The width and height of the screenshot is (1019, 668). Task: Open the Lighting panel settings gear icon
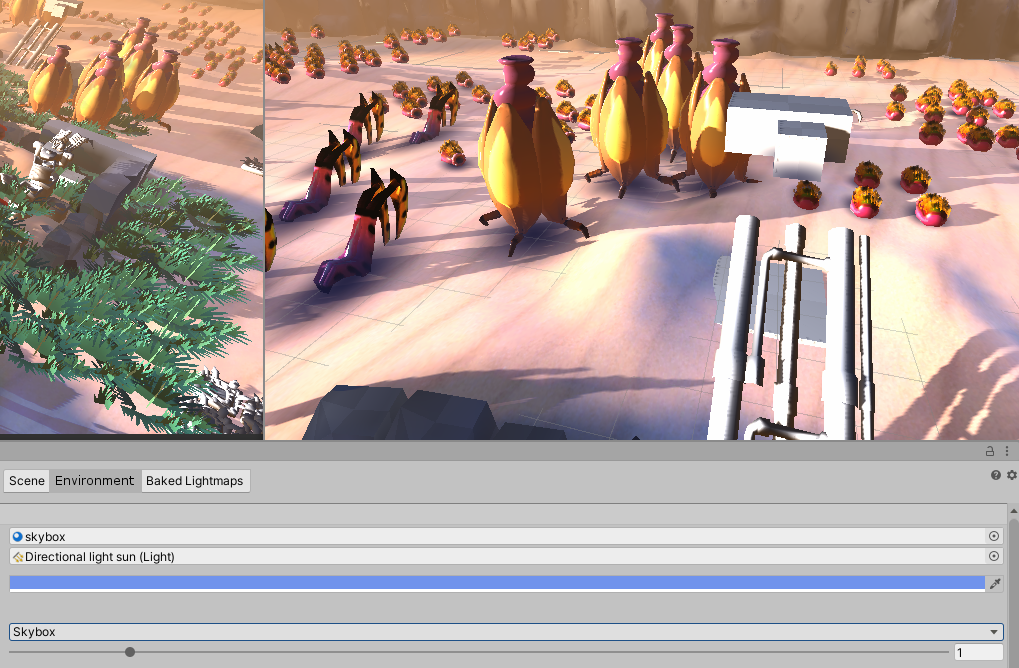[1009, 475]
